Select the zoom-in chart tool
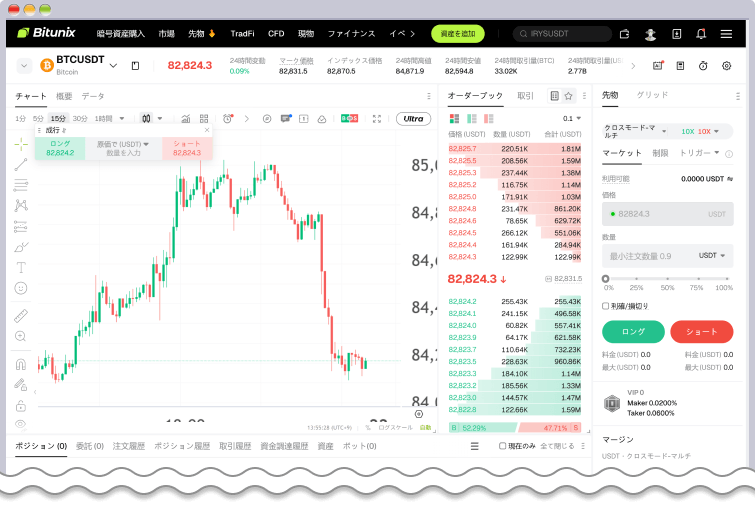 pyautogui.click(x=21, y=336)
